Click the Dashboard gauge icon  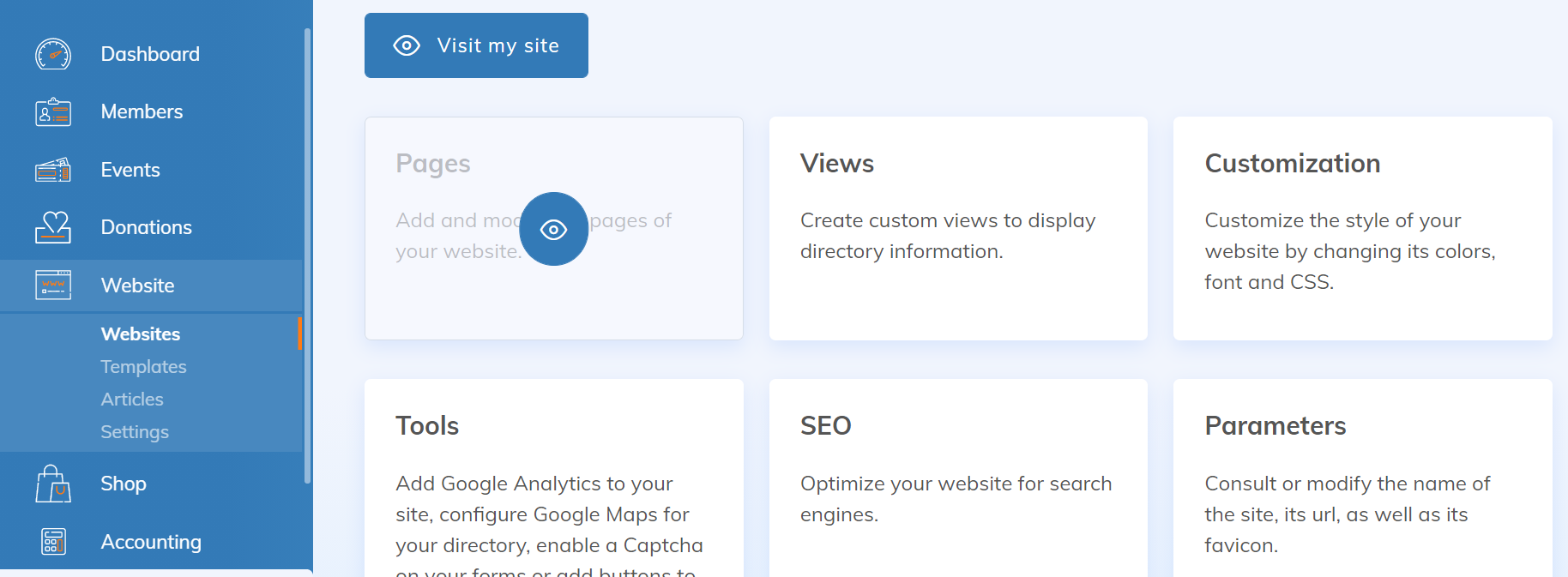coord(53,54)
